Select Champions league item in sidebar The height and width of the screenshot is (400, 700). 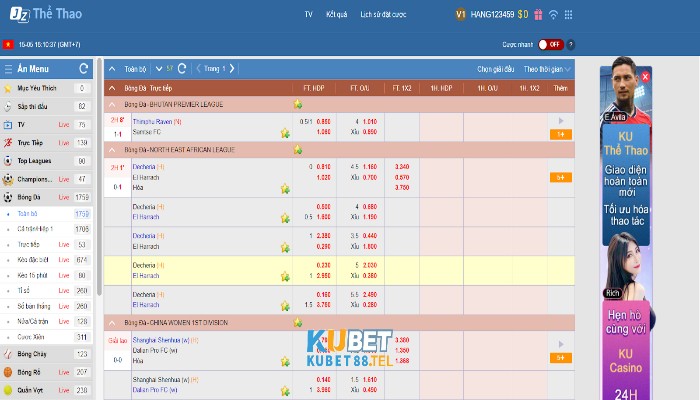(46, 179)
